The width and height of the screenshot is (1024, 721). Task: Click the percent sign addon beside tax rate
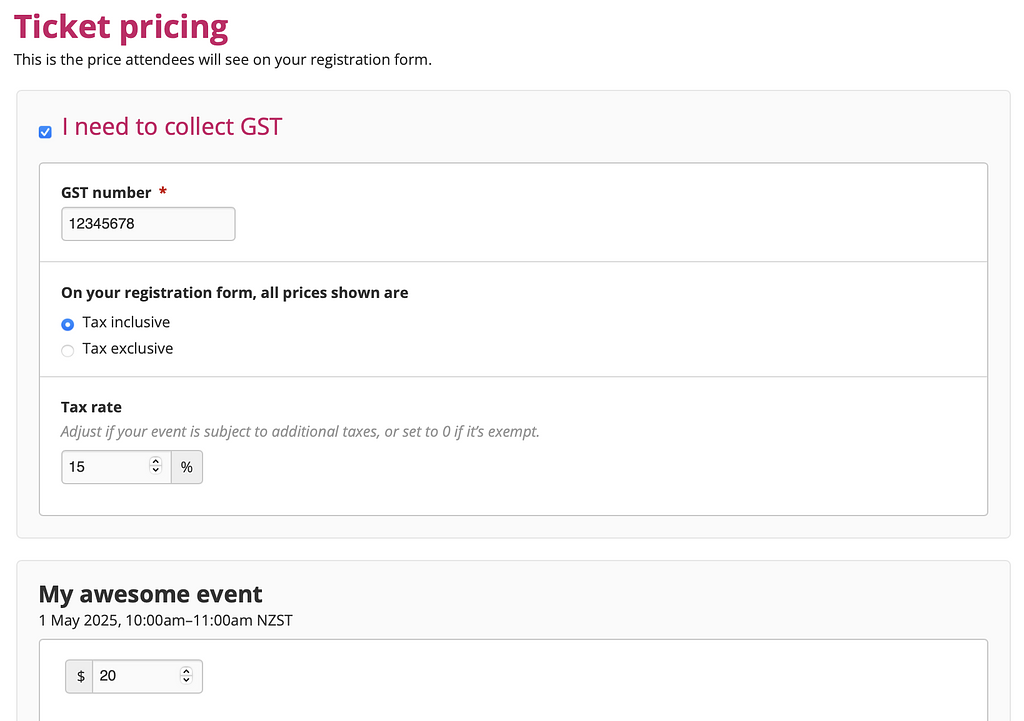(x=187, y=467)
